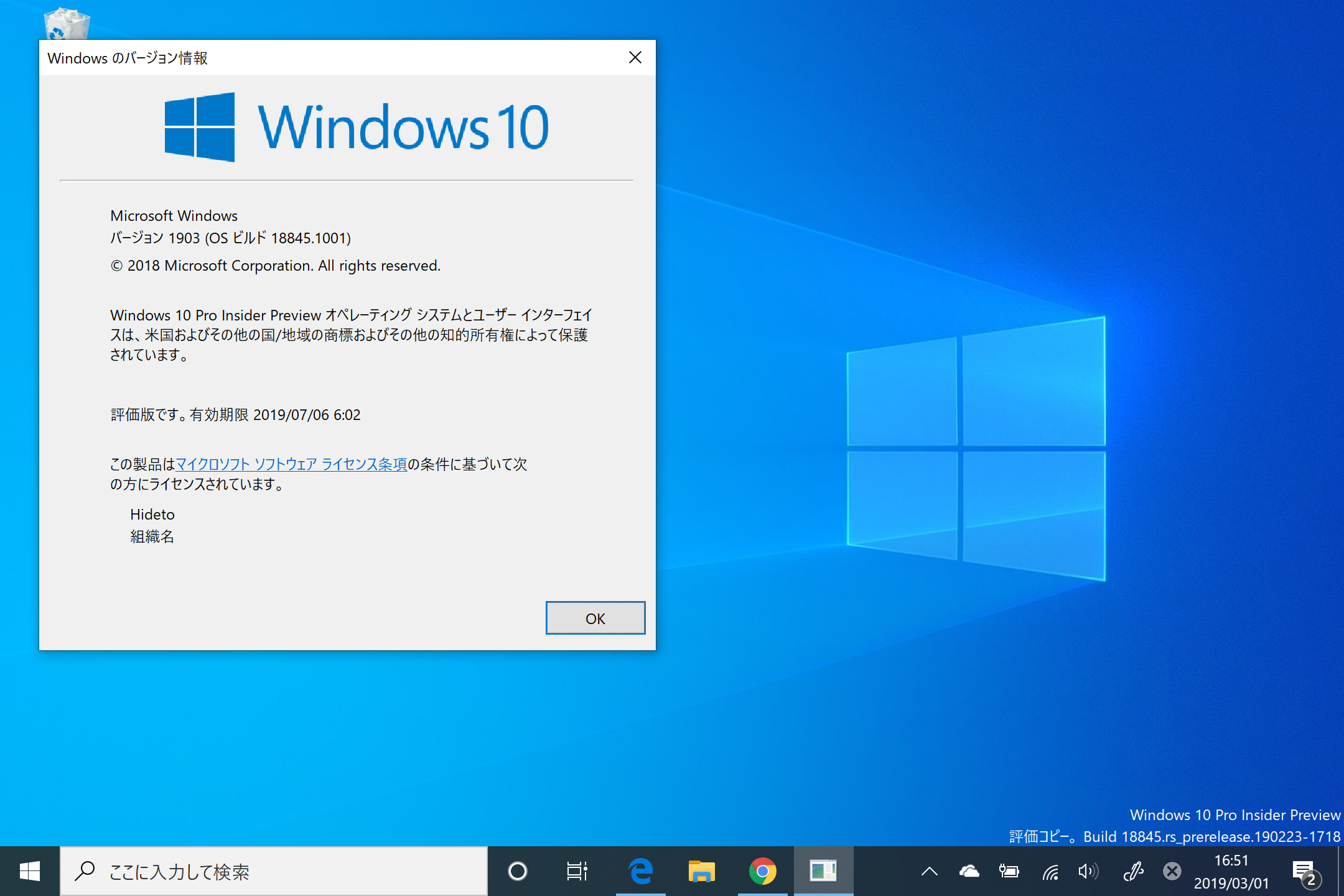Viewport: 1344px width, 896px height.
Task: Open the volume control slider
Action: 1089,871
